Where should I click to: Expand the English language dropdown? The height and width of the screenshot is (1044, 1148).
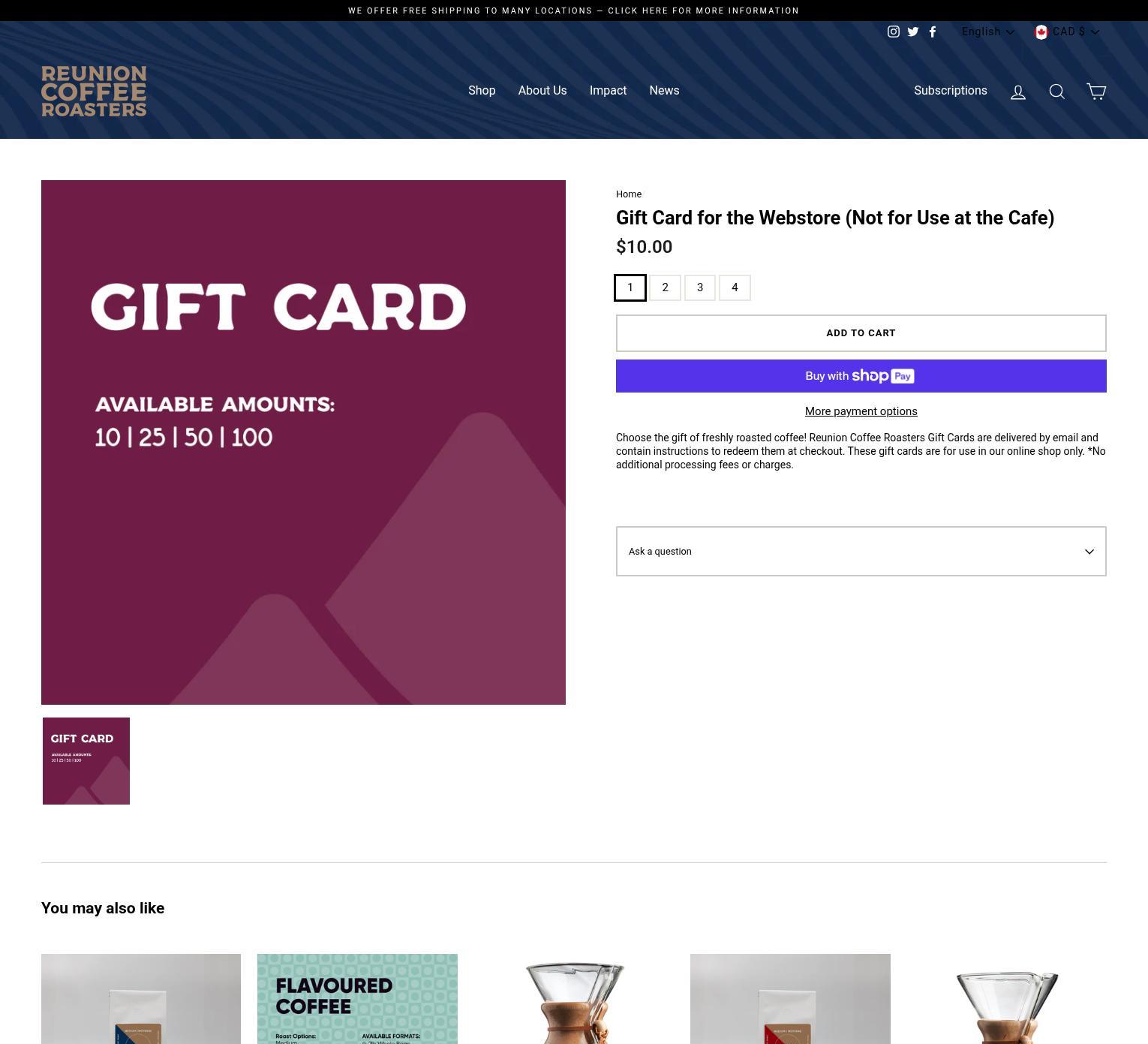pyautogui.click(x=987, y=32)
